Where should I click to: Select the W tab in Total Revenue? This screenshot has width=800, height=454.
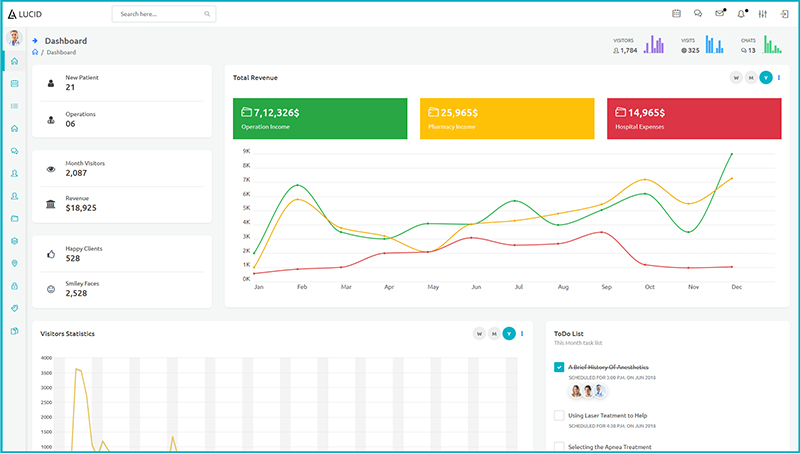tap(736, 77)
